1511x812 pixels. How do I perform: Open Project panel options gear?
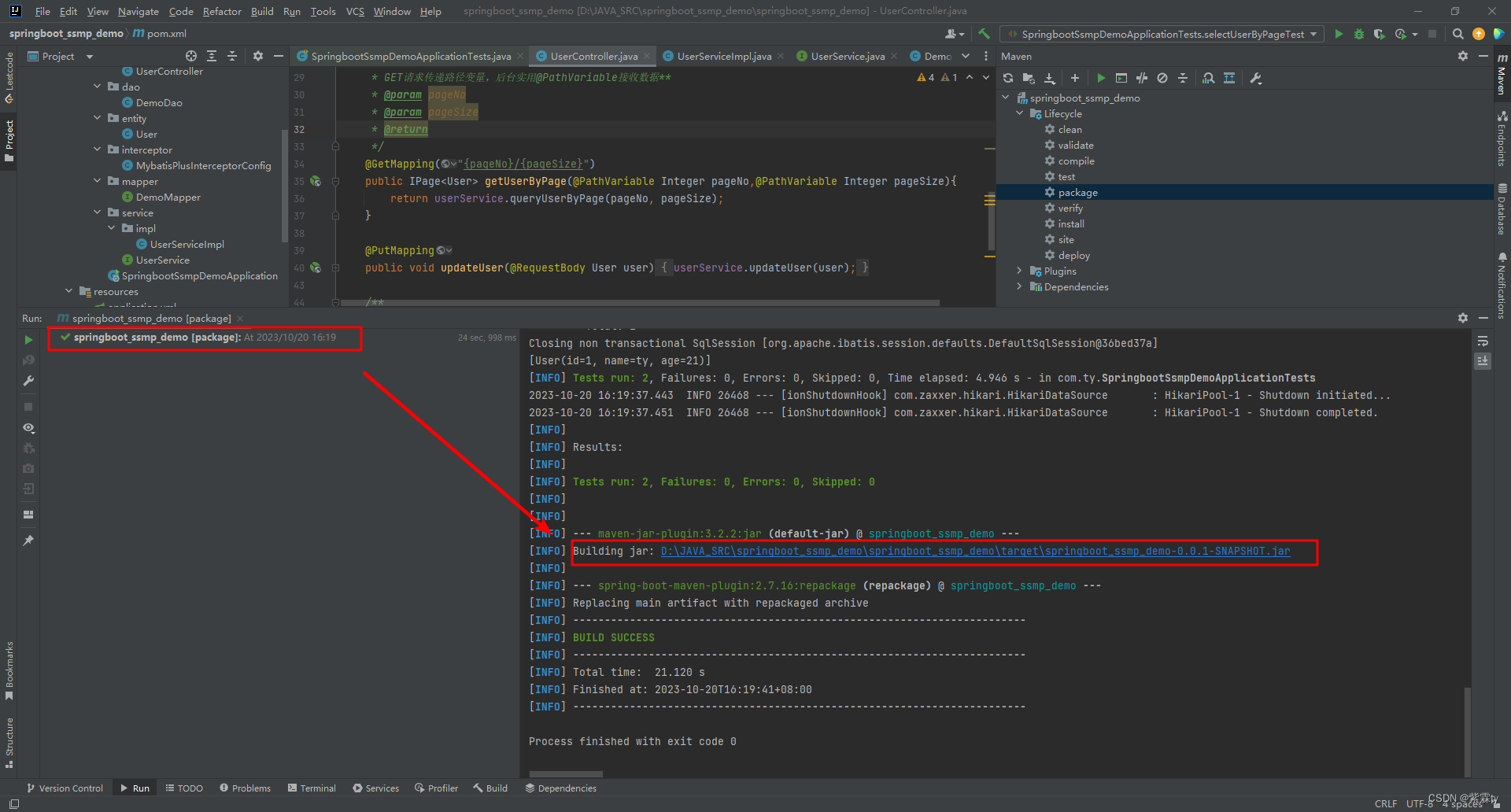pos(258,56)
